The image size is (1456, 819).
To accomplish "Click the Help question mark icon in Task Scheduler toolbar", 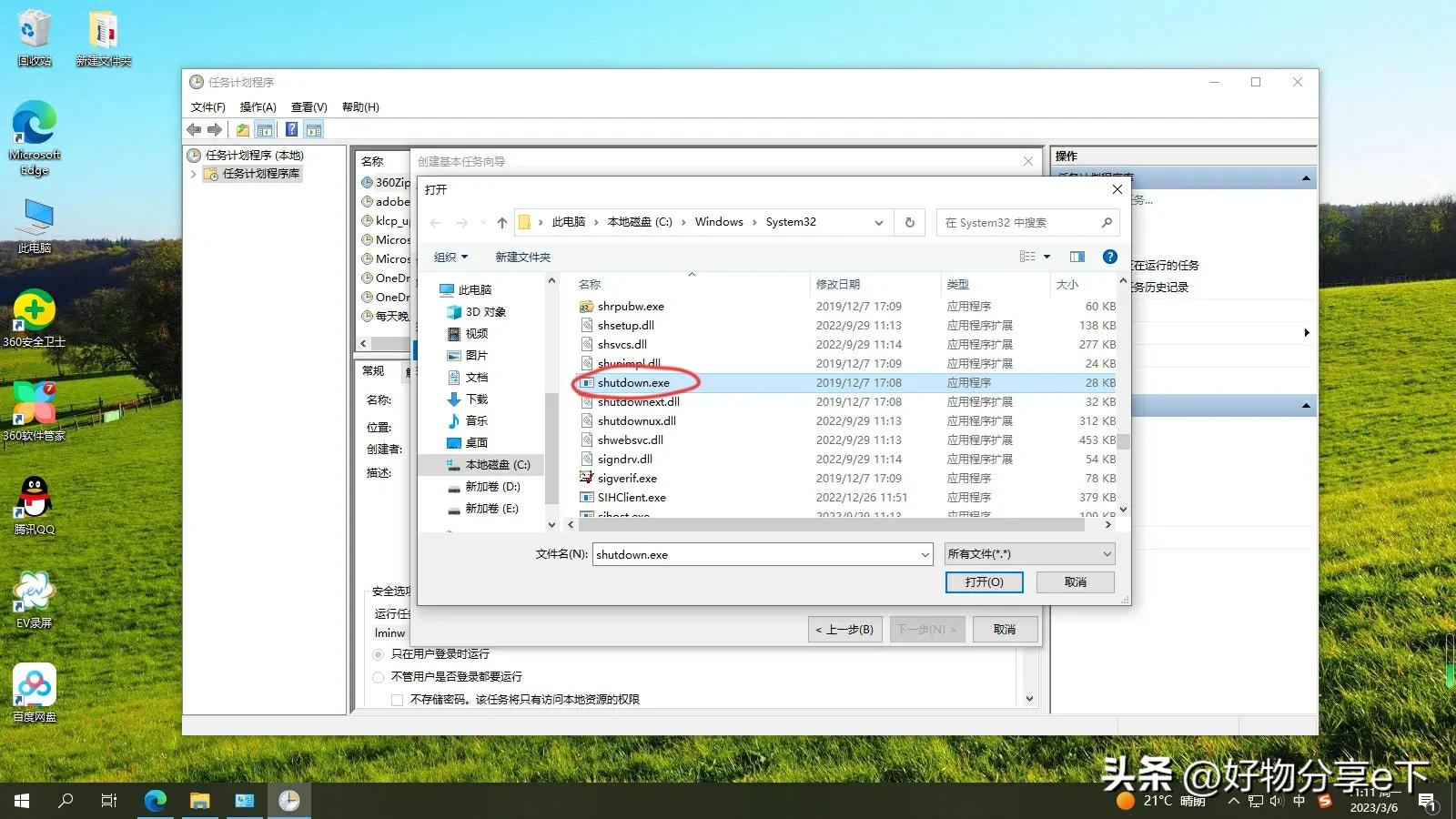I will [290, 128].
